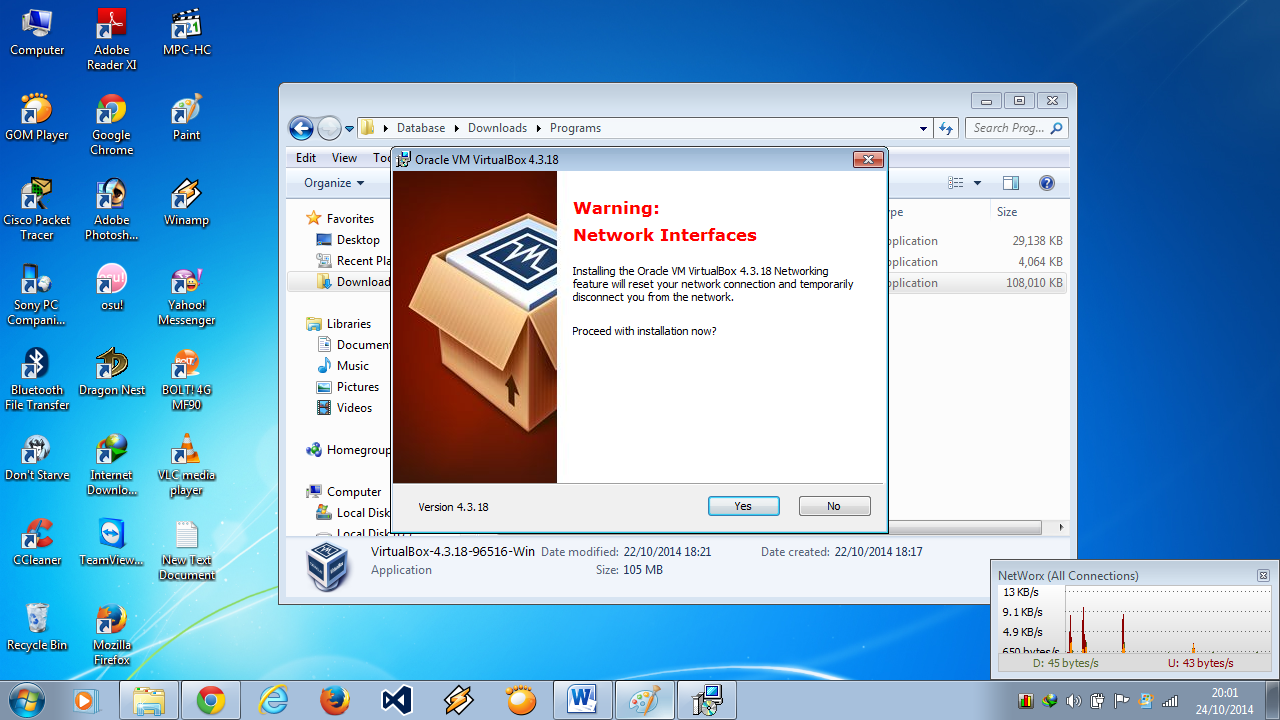
Task: Close the NetWorx graph window
Action: point(1263,576)
